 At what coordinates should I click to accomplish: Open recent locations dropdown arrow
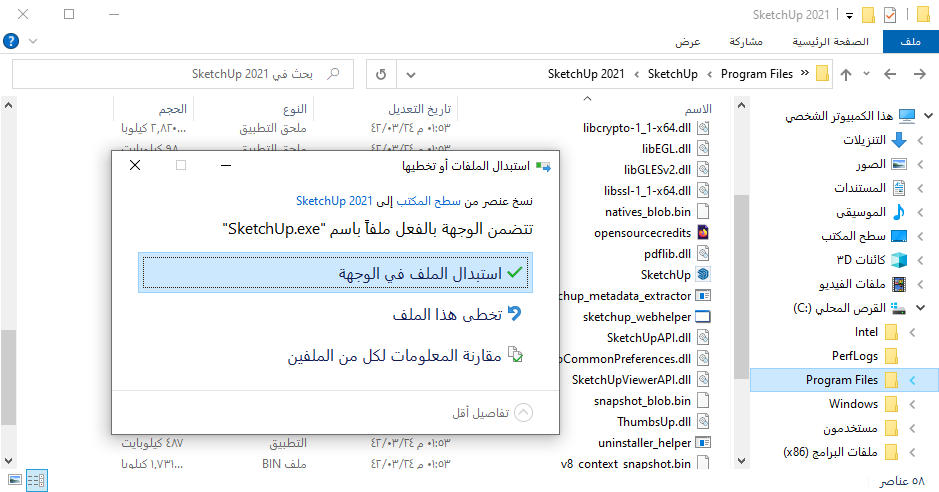click(x=866, y=74)
